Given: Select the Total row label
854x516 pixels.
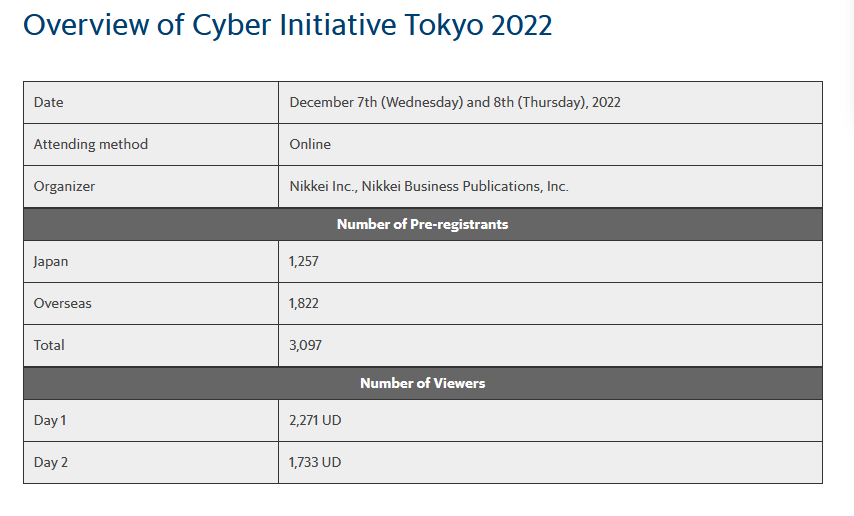Looking at the screenshot, I should click(49, 345).
